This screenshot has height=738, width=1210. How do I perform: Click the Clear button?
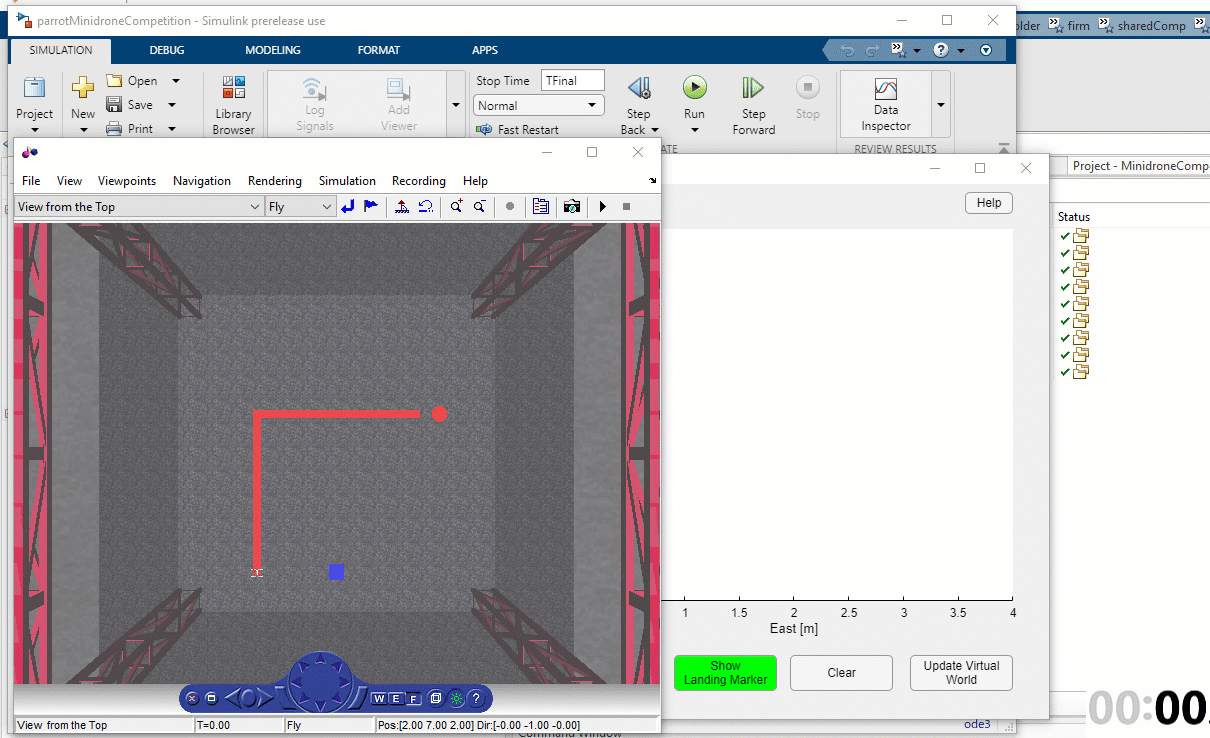coord(841,673)
